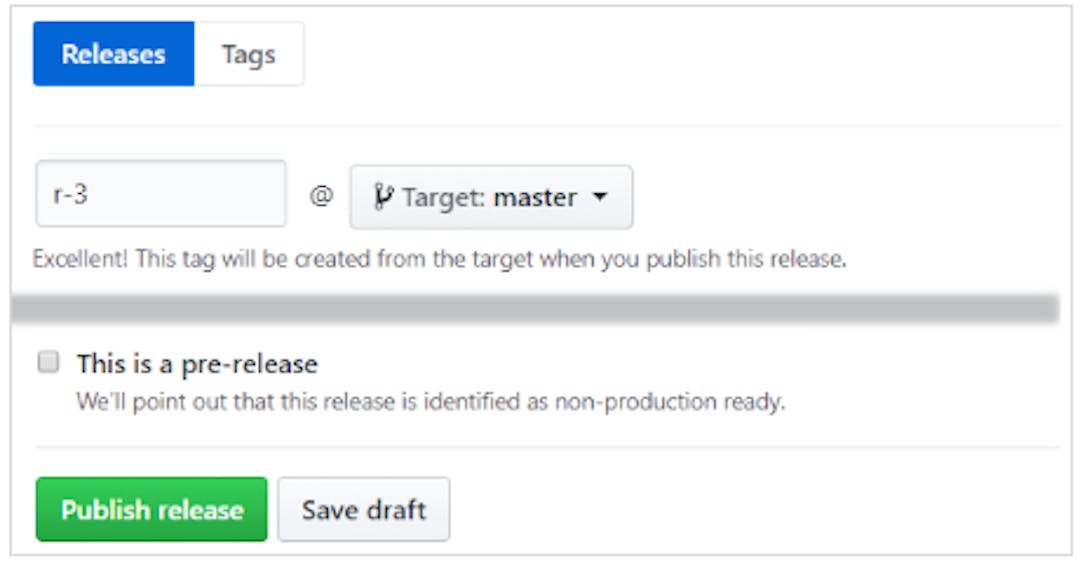1080x568 pixels.
Task: Expand the target selector by clicking 'master'
Action: pyautogui.click(x=535, y=198)
